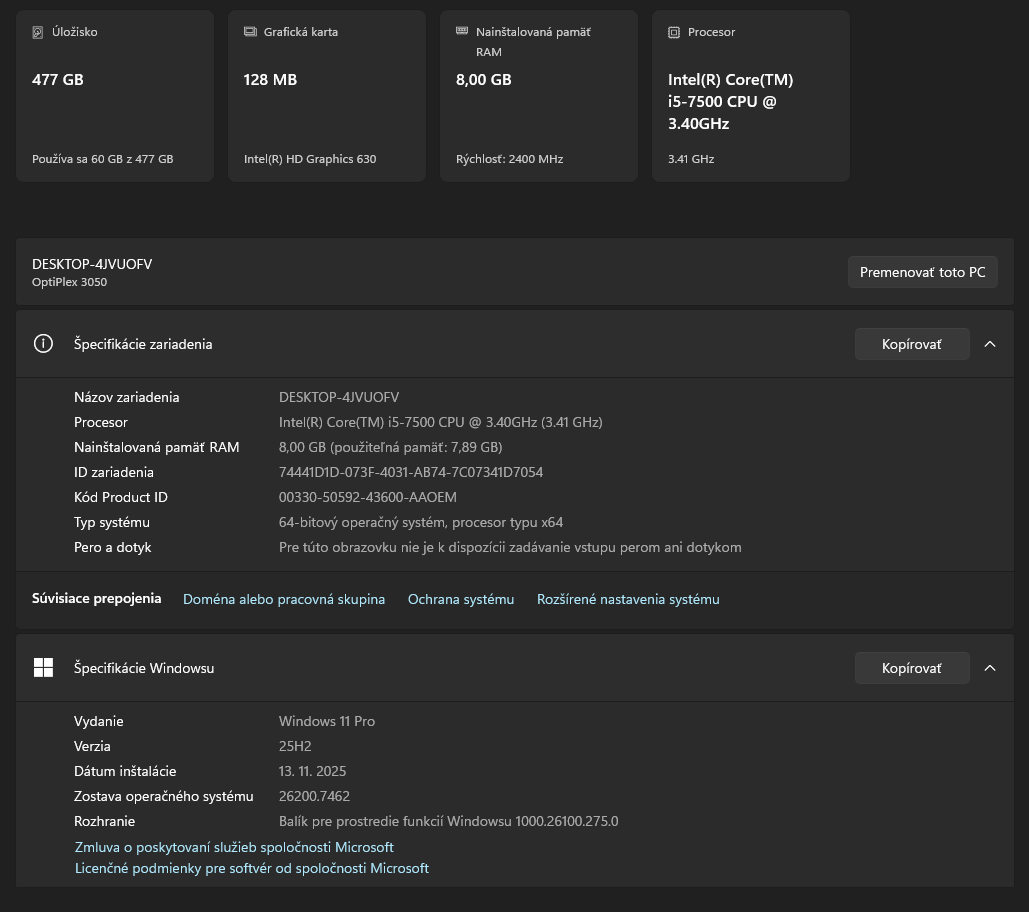This screenshot has height=912, width=1029.
Task: Open Doména alebo pracovná skupina link
Action: pos(284,599)
